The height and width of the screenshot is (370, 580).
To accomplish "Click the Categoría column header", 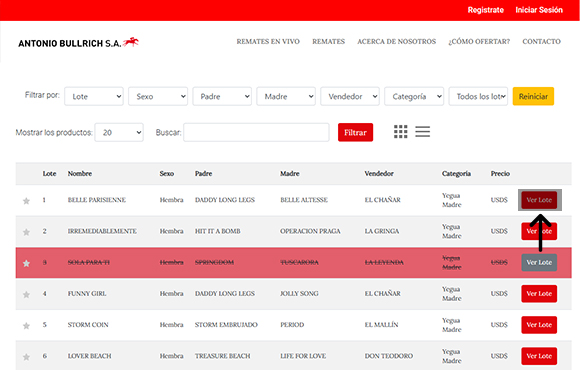I will pyautogui.click(x=456, y=174).
